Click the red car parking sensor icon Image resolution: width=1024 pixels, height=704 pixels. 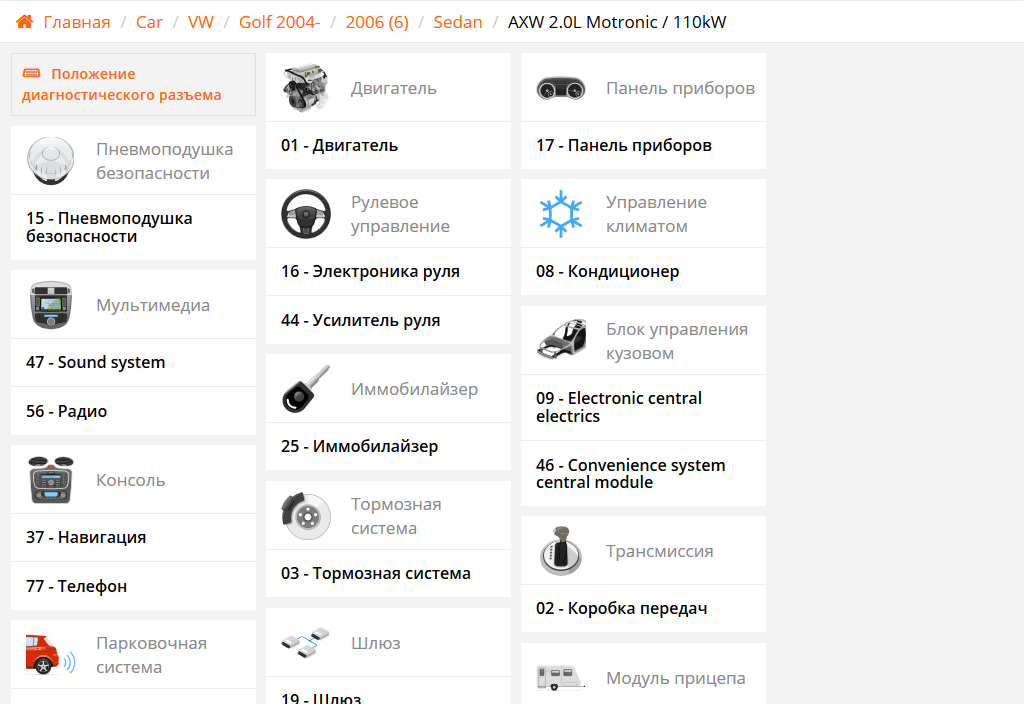51,655
